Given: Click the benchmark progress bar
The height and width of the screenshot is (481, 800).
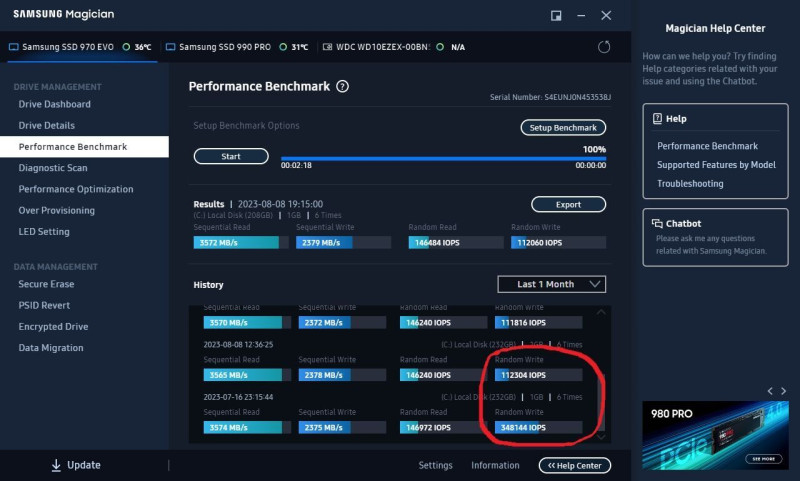Looking at the screenshot, I should coord(443,159).
